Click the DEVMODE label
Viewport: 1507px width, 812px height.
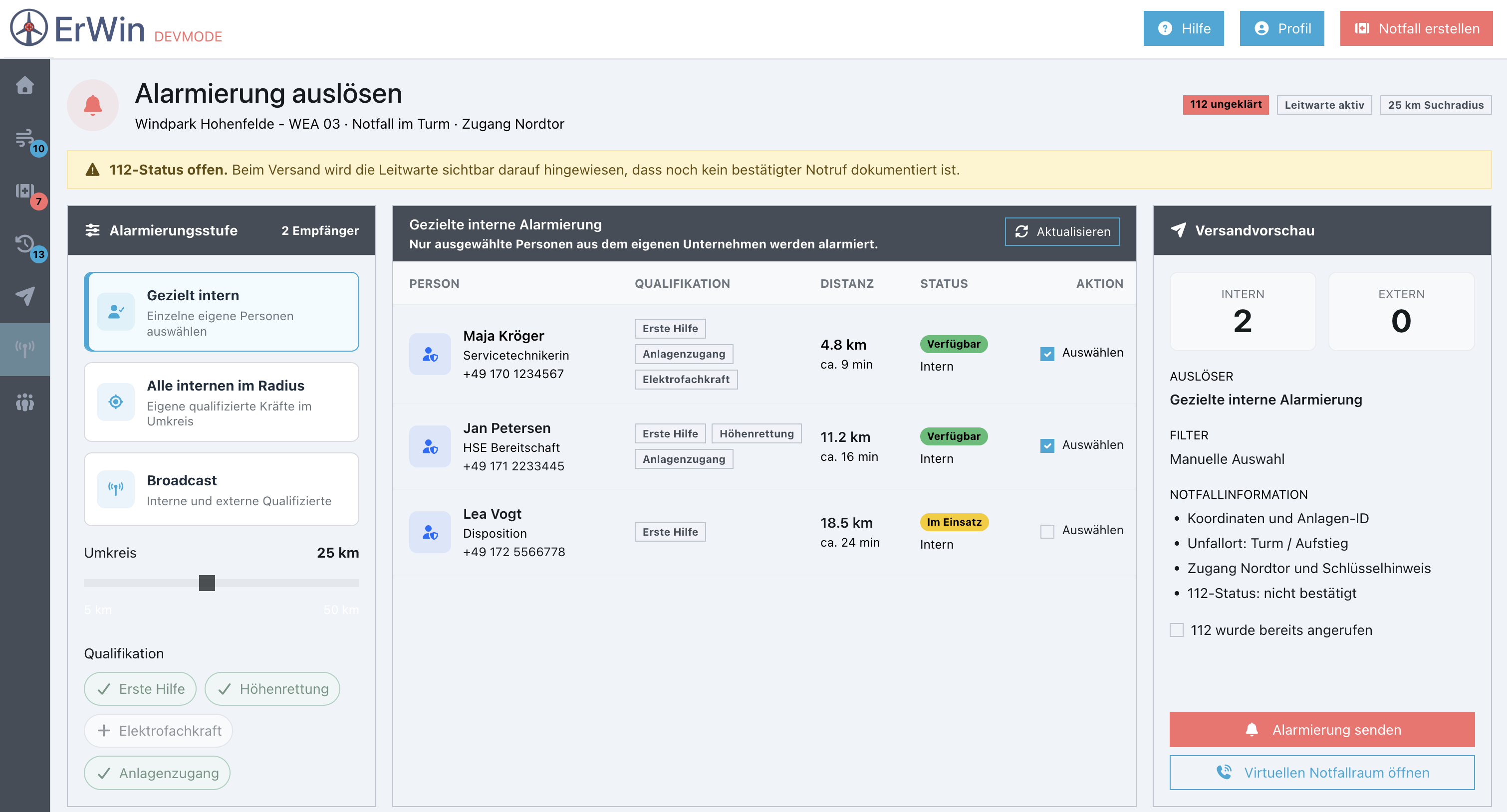(x=188, y=36)
